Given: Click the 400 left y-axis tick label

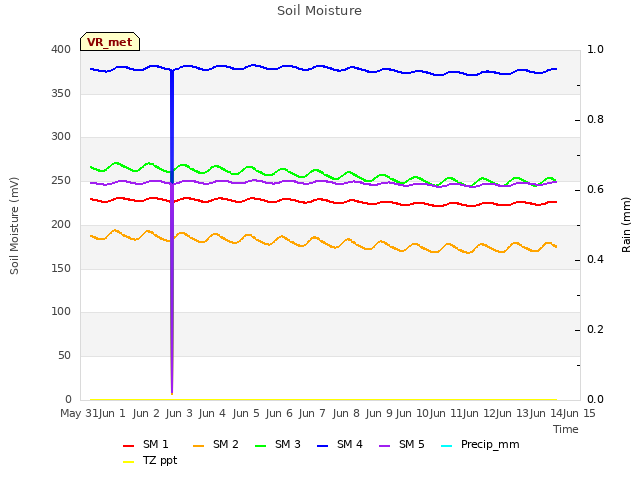Looking at the screenshot, I should tap(61, 49).
